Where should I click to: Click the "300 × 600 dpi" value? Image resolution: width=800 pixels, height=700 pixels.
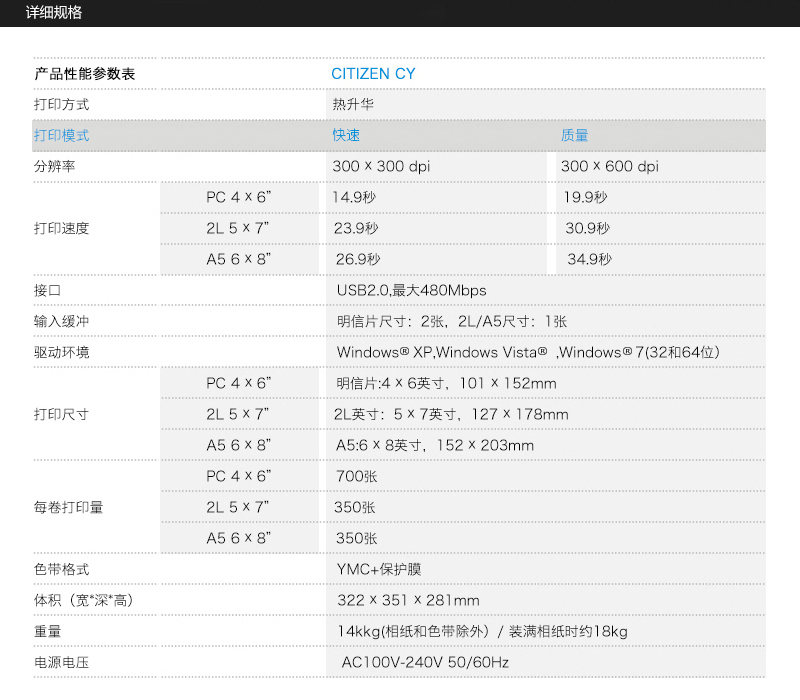tap(610, 166)
